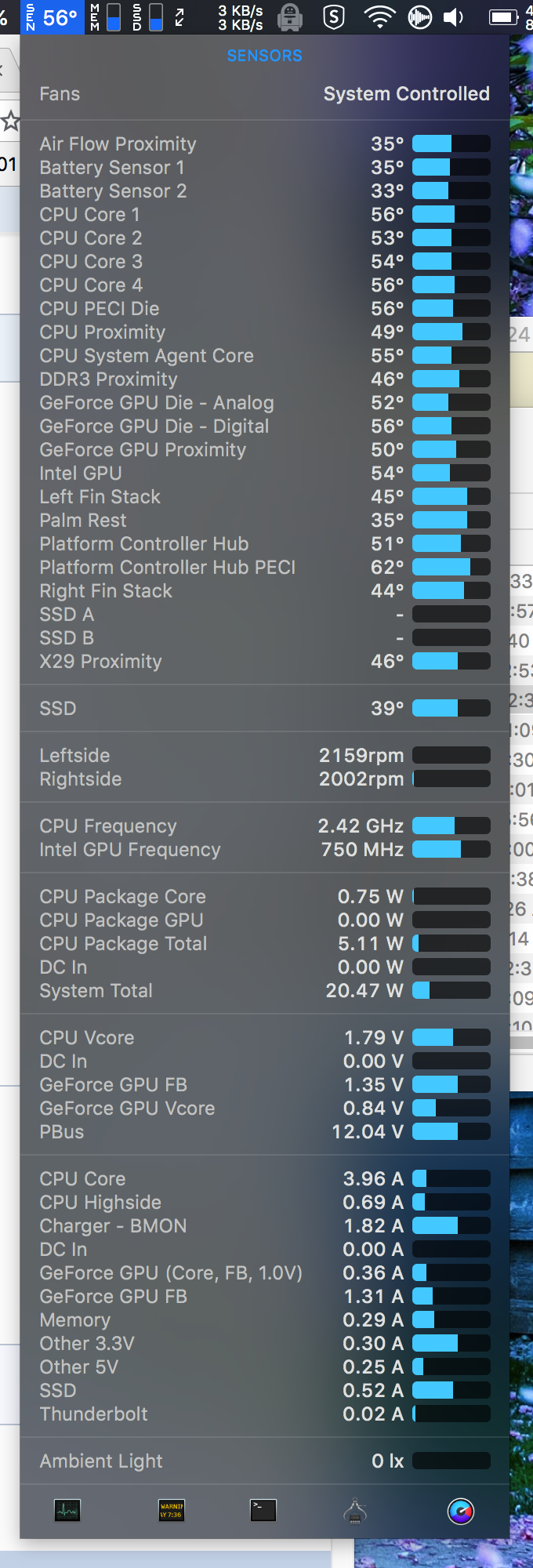533x1568 pixels.
Task: Open Activity Monitor from the bottom shortcut row
Action: pos(67,1510)
